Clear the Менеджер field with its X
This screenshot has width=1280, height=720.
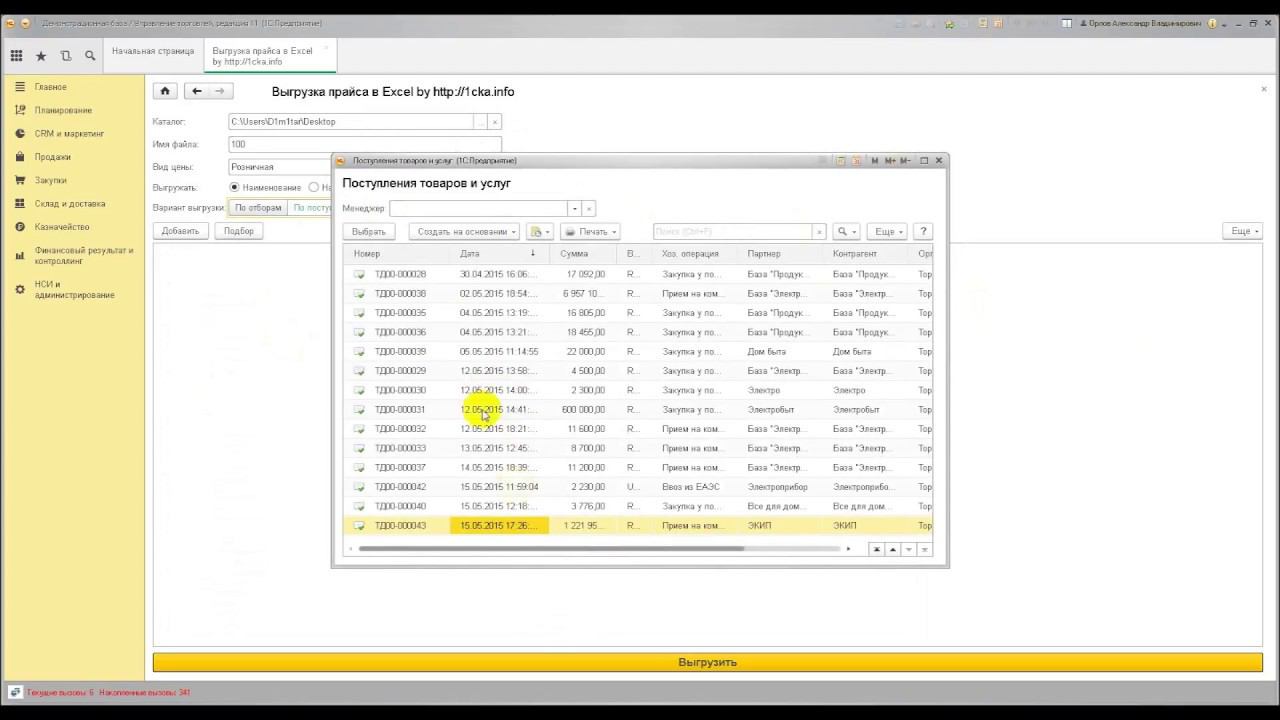589,208
